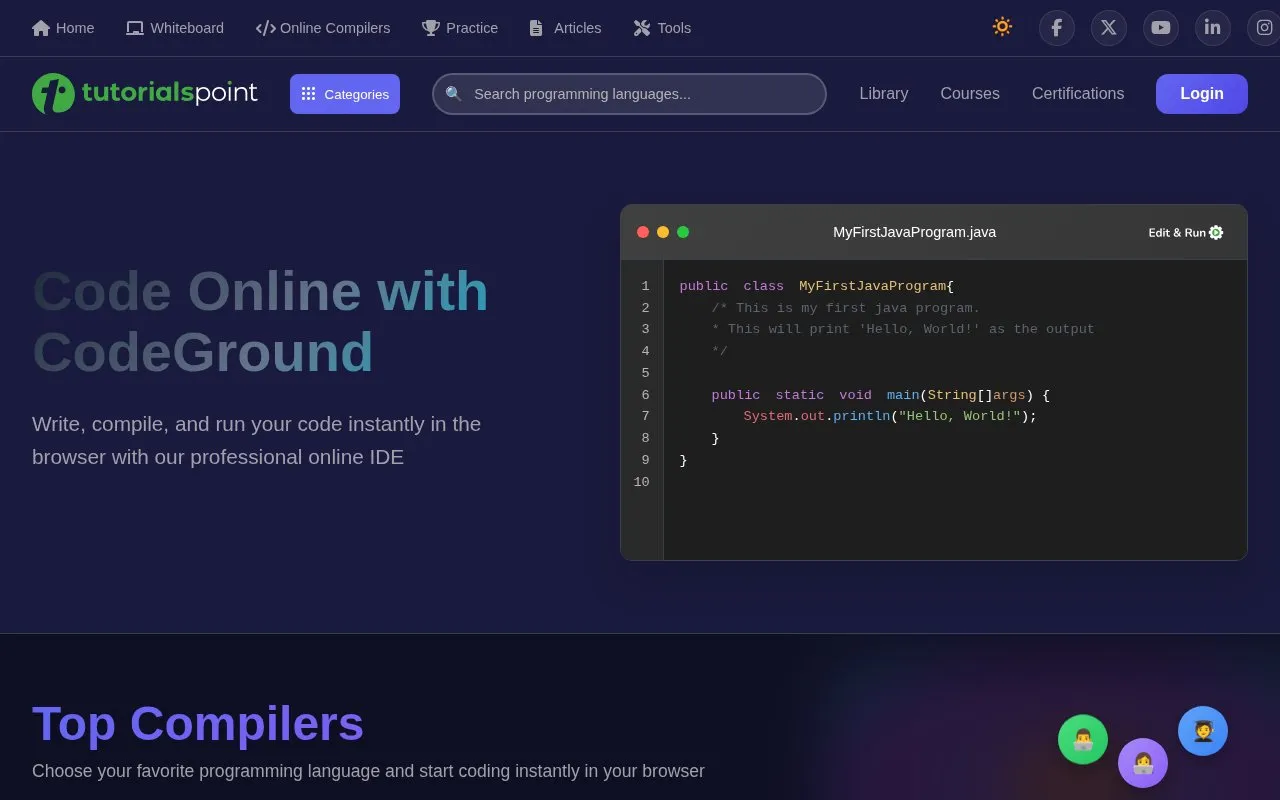Click the tutorialspoint logo
Image resolution: width=1280 pixels, height=800 pixels.
click(x=145, y=93)
